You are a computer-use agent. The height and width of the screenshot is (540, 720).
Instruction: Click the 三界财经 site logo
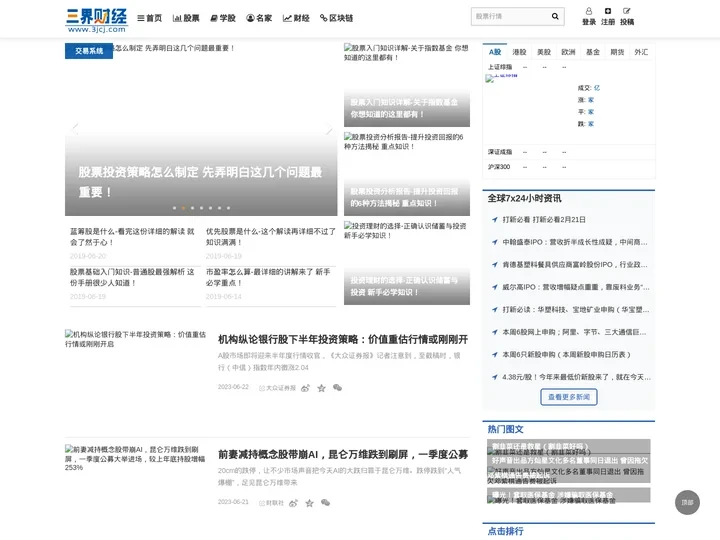[96, 20]
